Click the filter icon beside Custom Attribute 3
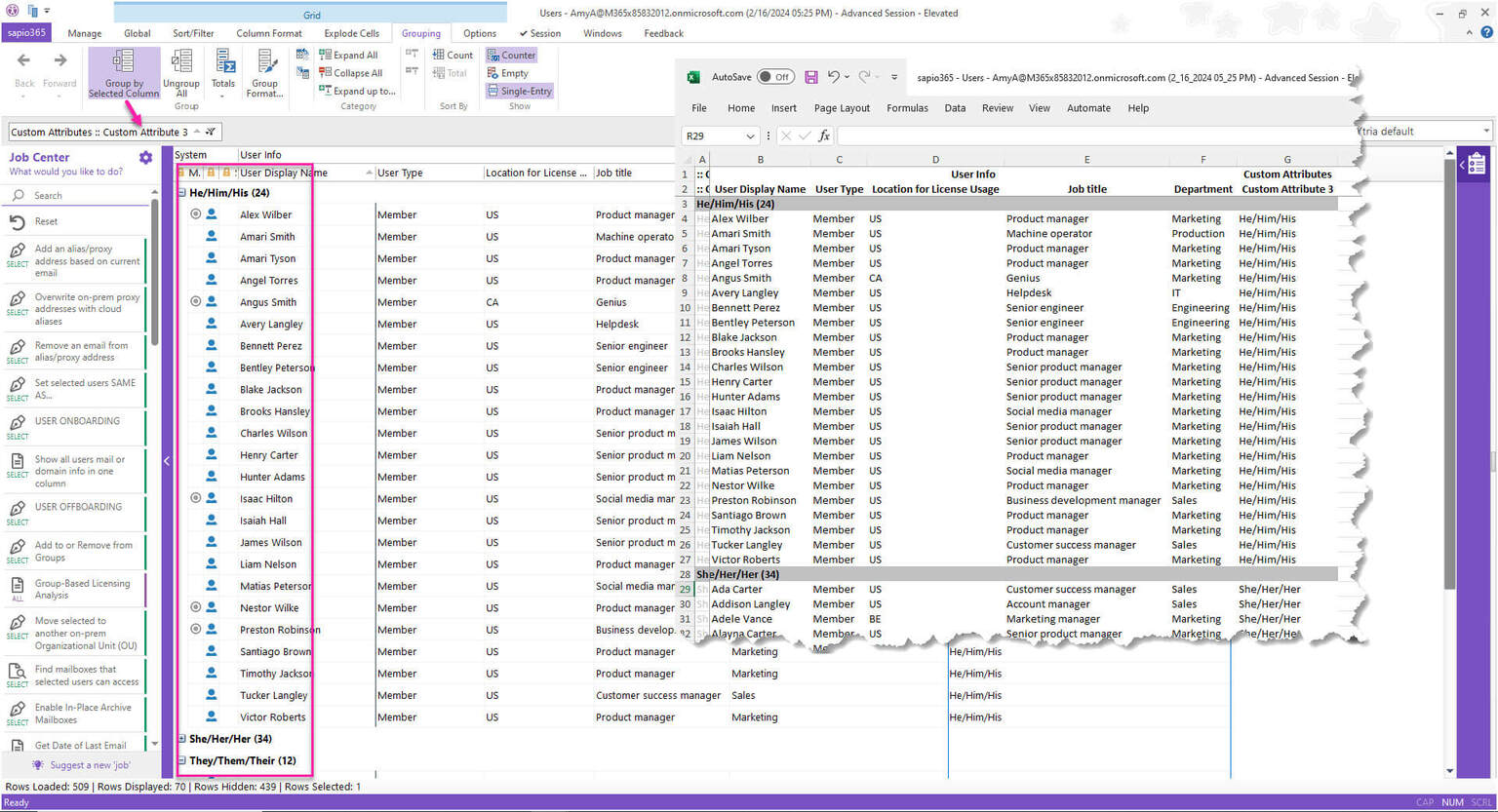The height and width of the screenshot is (812, 1498). tap(211, 132)
